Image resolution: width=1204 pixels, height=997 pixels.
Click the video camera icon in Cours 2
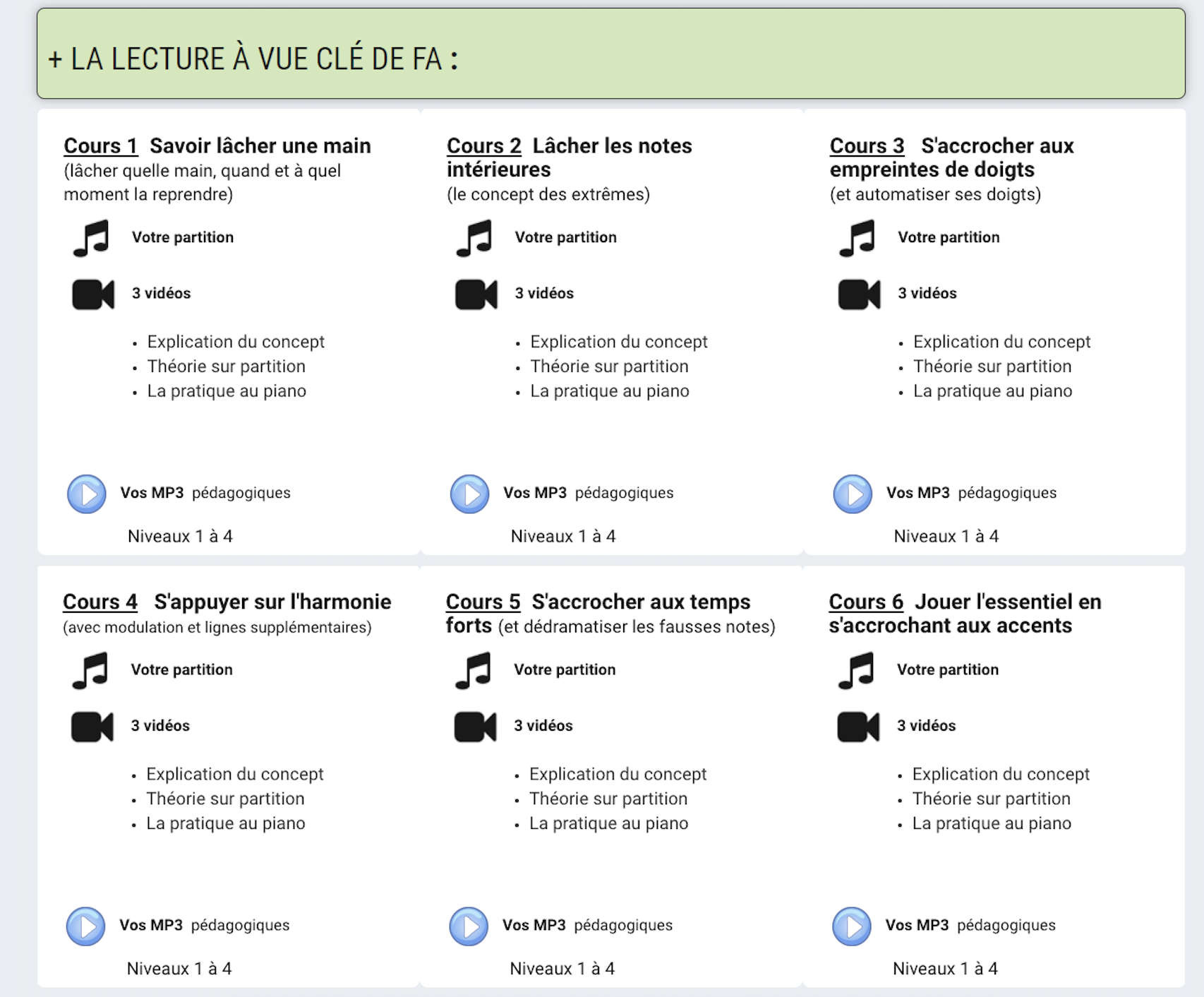click(x=476, y=294)
